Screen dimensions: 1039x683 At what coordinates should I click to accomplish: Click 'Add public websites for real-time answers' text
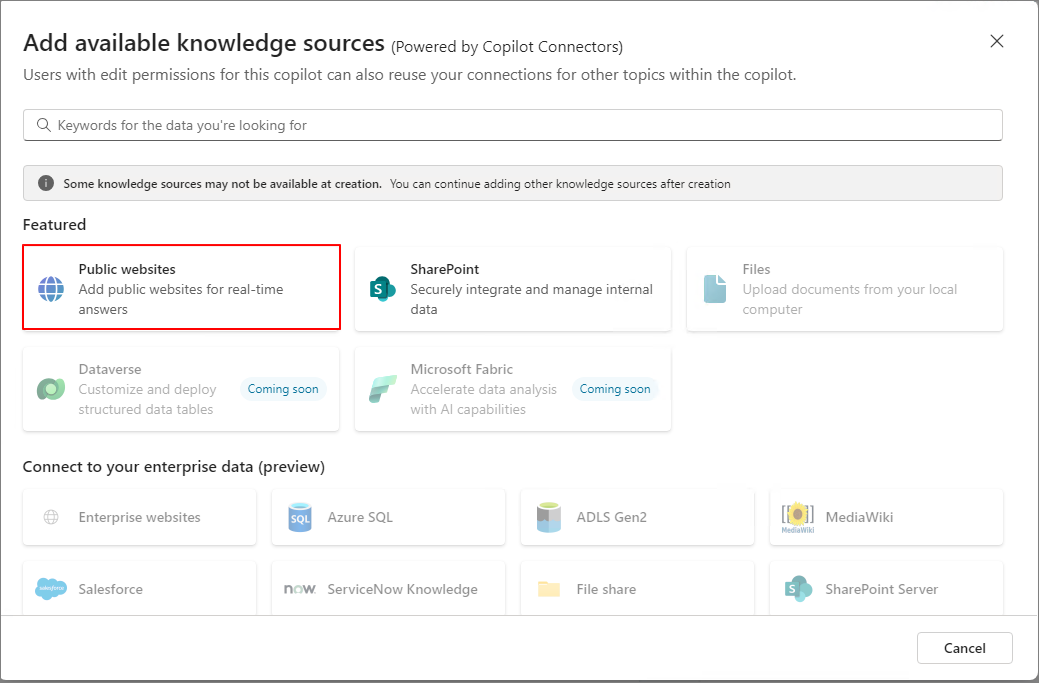pyautogui.click(x=181, y=299)
